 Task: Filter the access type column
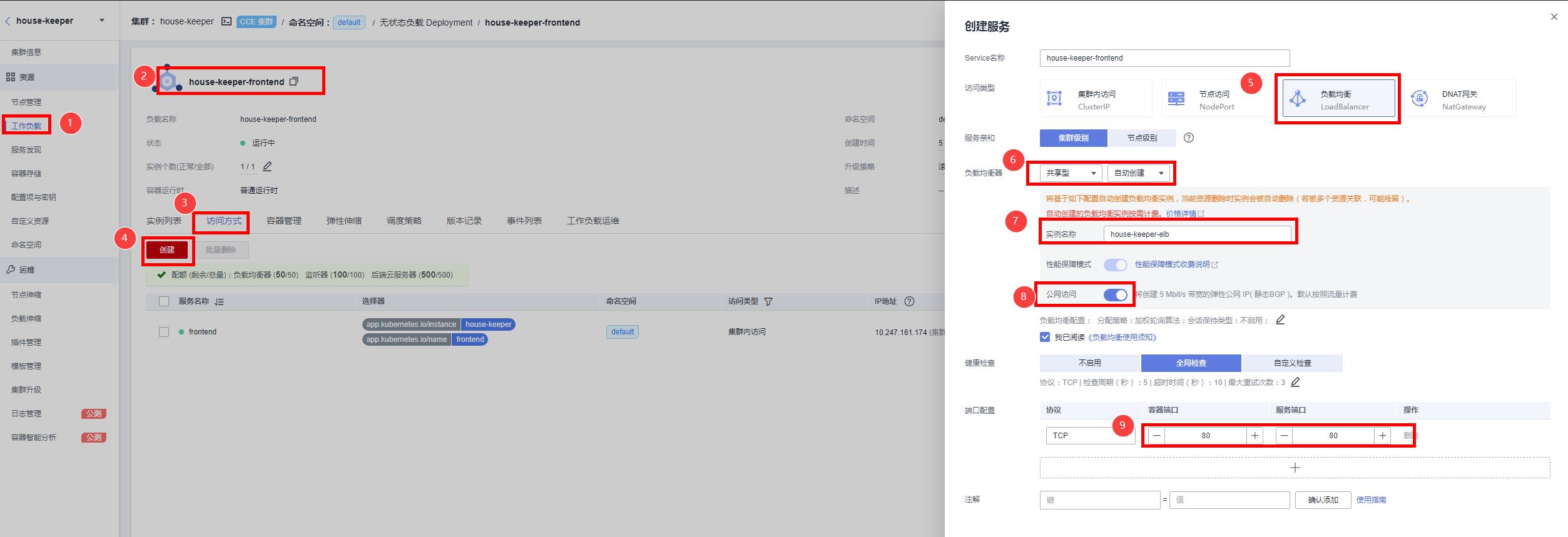(768, 301)
